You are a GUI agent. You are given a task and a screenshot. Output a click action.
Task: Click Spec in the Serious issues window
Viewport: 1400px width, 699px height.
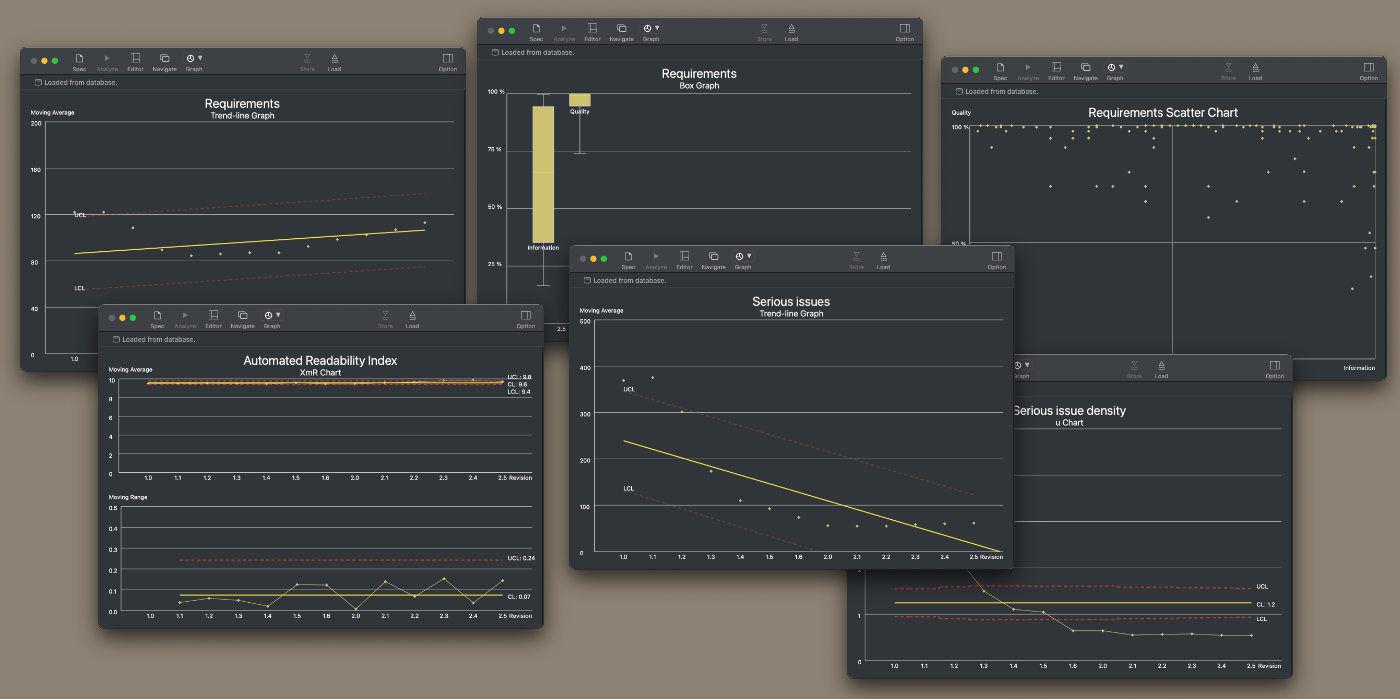pos(628,260)
